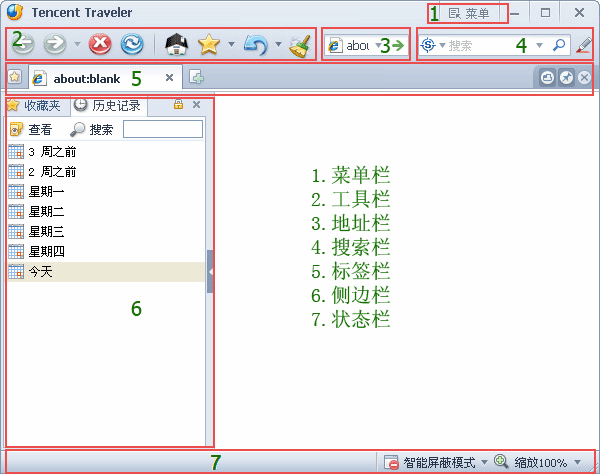Go to the home page
Screen dimensions: 600x474
(x=176, y=44)
